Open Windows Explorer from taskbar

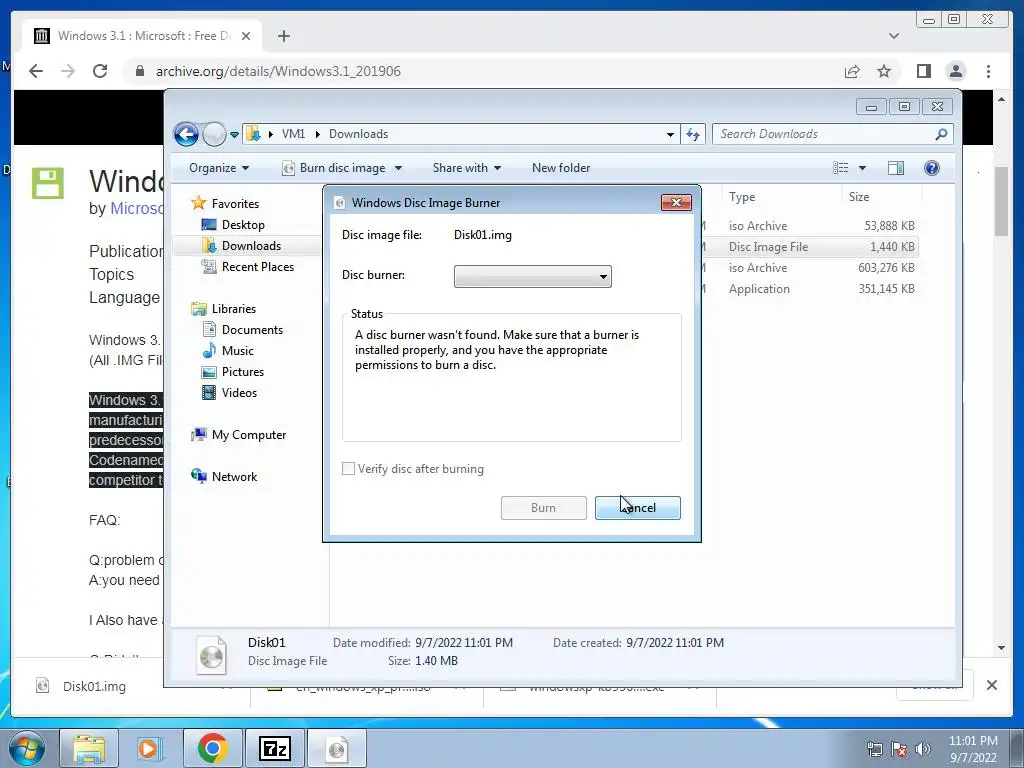point(89,748)
